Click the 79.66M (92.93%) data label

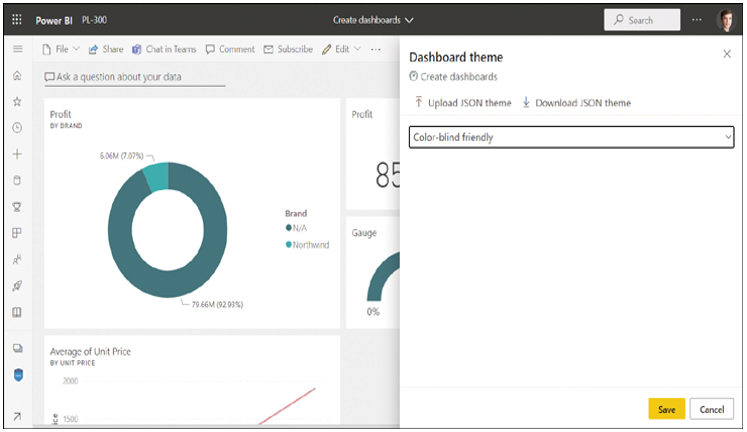tap(217, 304)
